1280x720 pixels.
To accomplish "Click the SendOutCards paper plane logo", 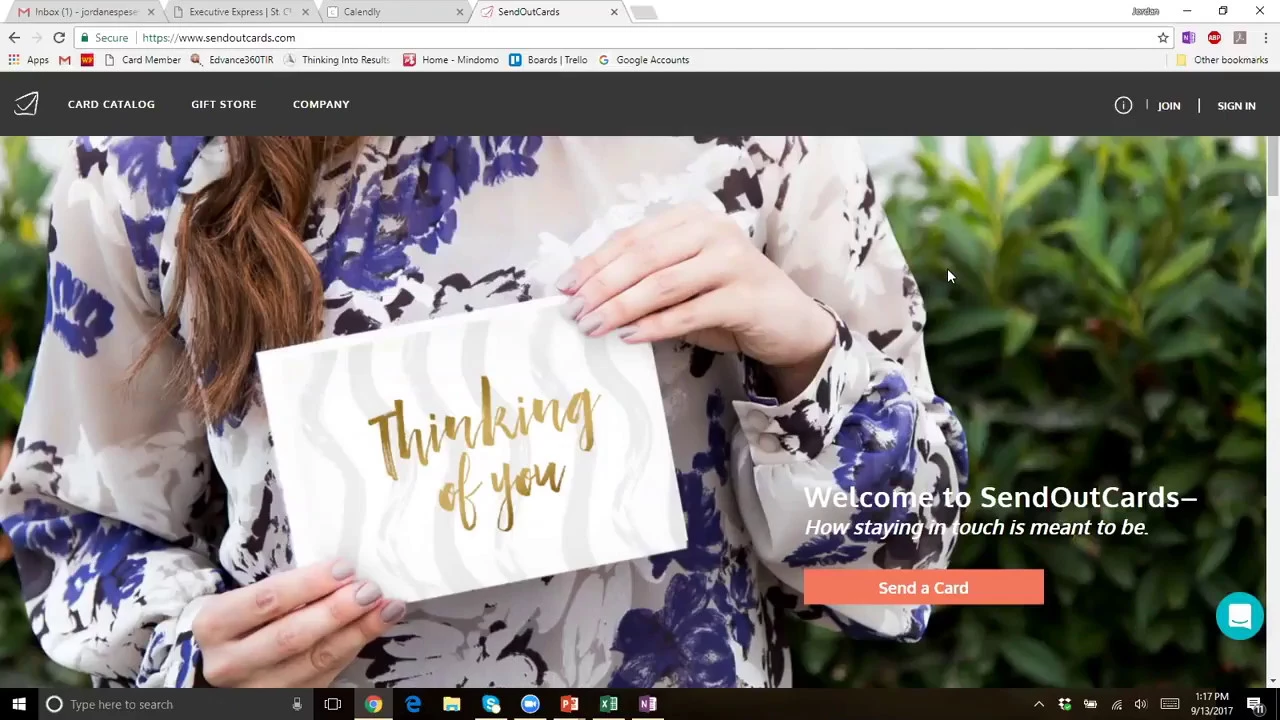I will coord(26,104).
